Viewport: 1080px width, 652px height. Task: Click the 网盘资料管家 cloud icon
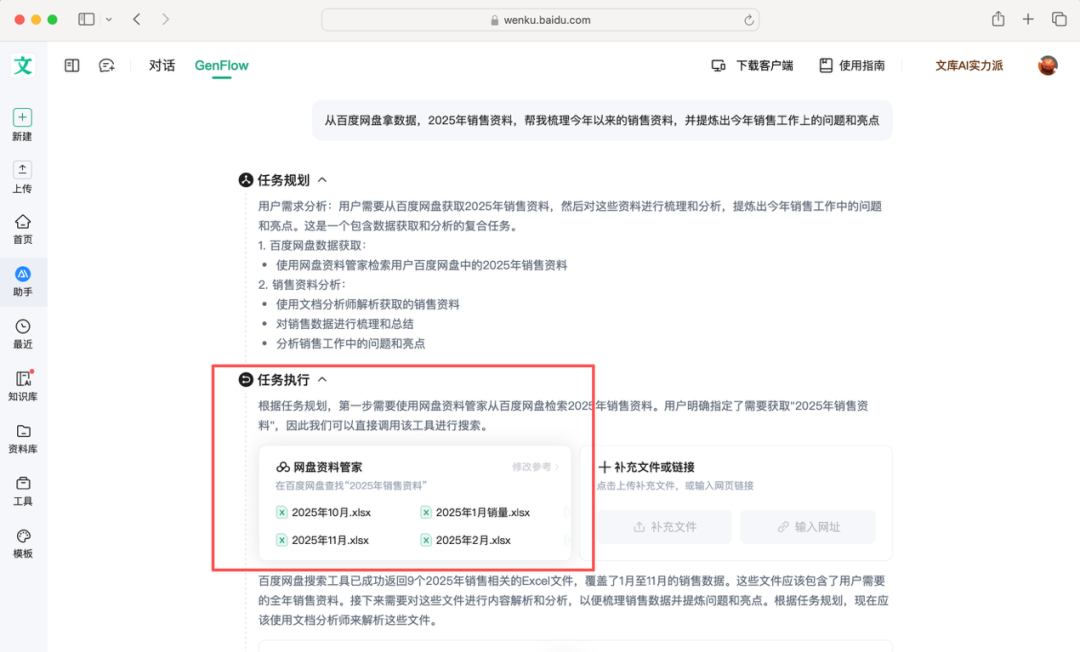pos(282,467)
